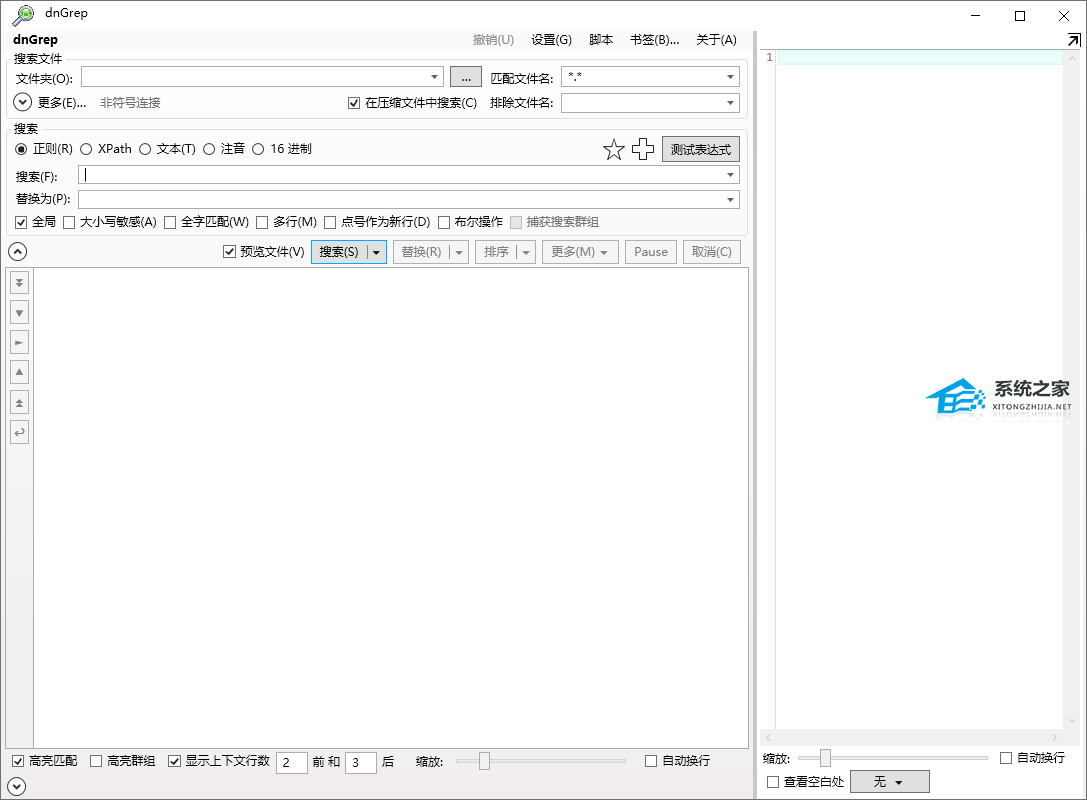Select the XPath search type
1087x800 pixels.
tap(87, 149)
